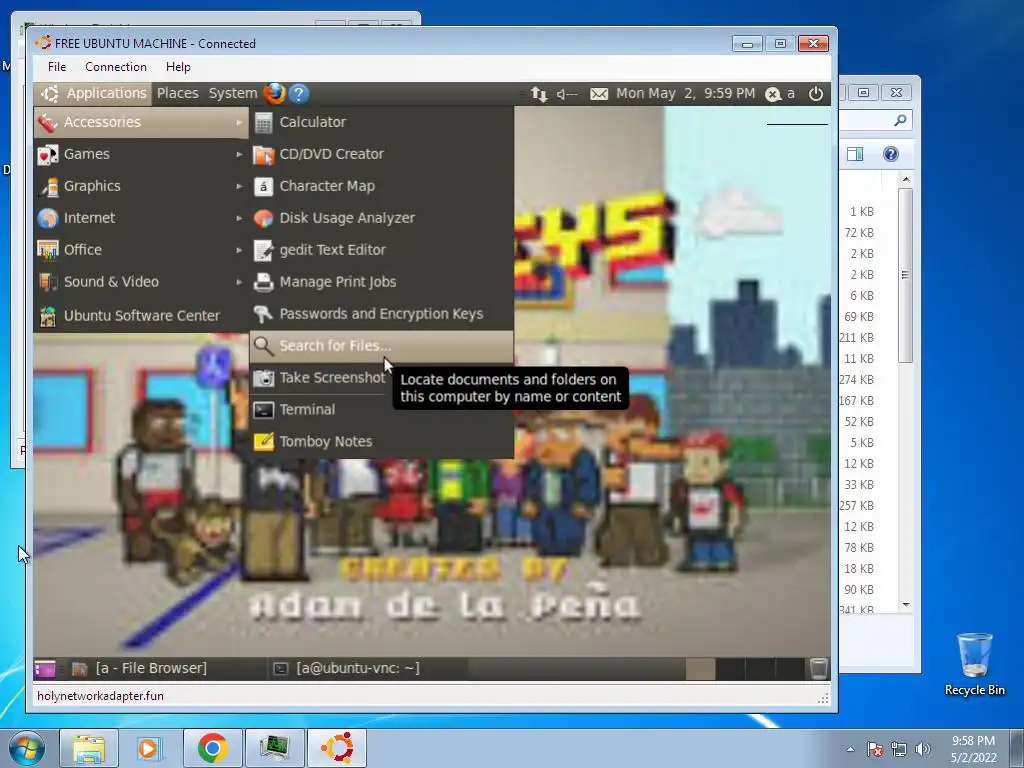Image resolution: width=1024 pixels, height=768 pixels.
Task: Open Google Chrome from taskbar
Action: click(x=212, y=748)
